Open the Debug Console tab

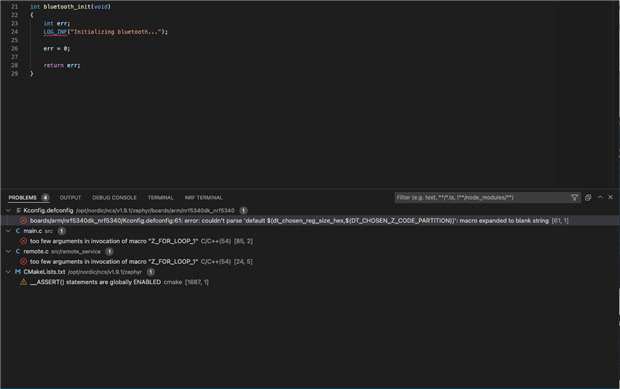pyautogui.click(x=114, y=198)
